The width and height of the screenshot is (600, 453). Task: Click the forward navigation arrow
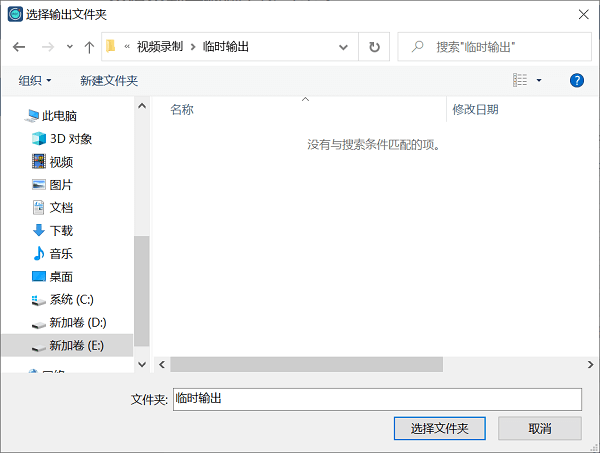pos(48,47)
